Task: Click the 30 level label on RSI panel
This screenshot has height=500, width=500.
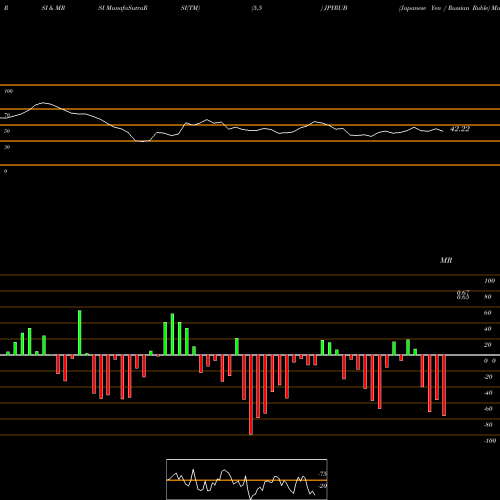Action: [x=7, y=147]
